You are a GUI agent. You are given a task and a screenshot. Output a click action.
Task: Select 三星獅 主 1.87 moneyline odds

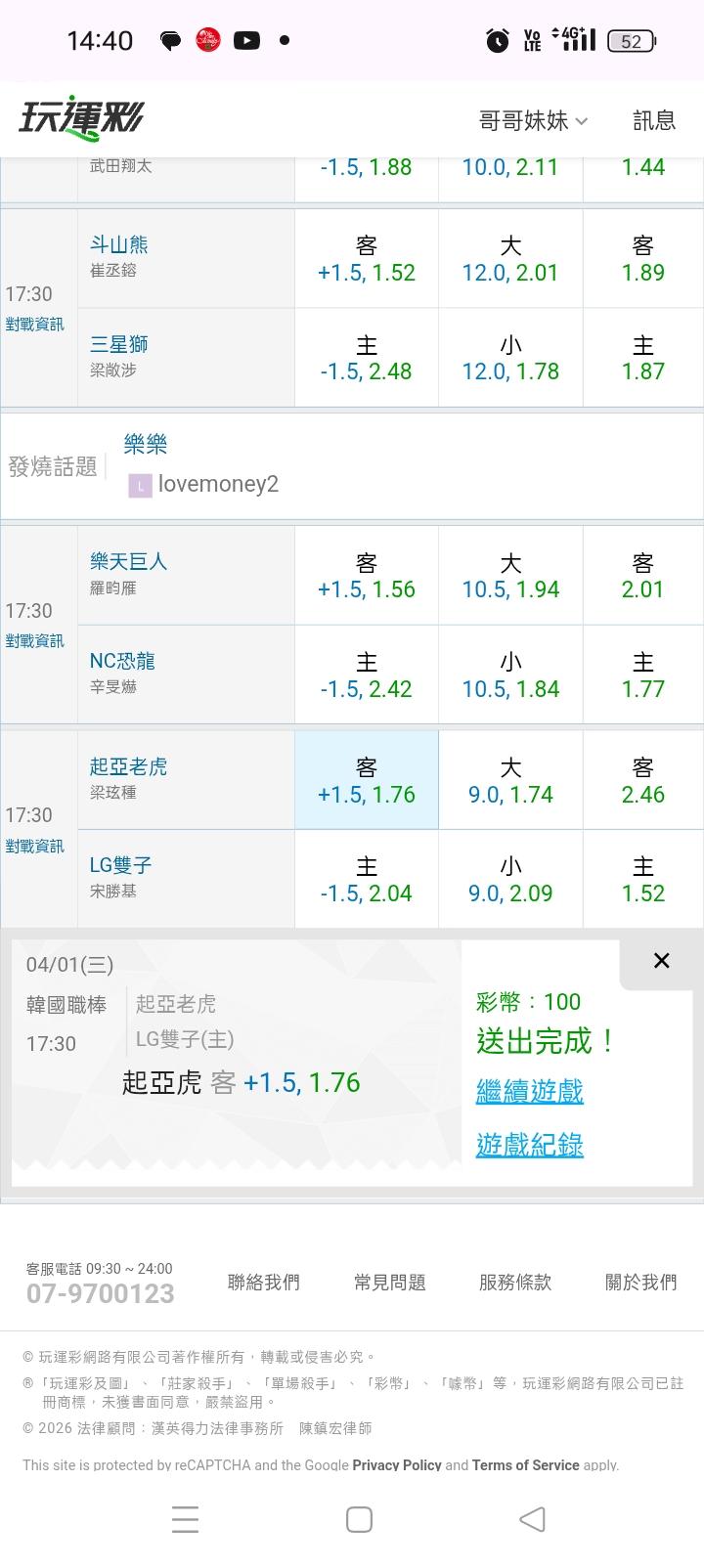(x=643, y=358)
